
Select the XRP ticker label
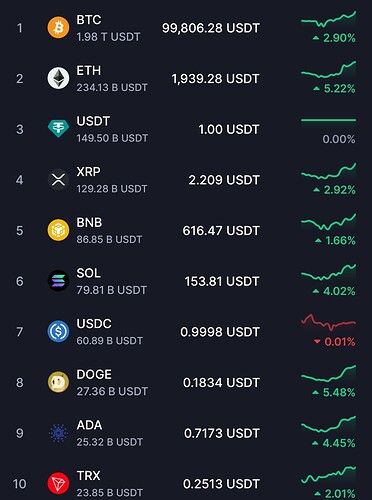(88, 172)
